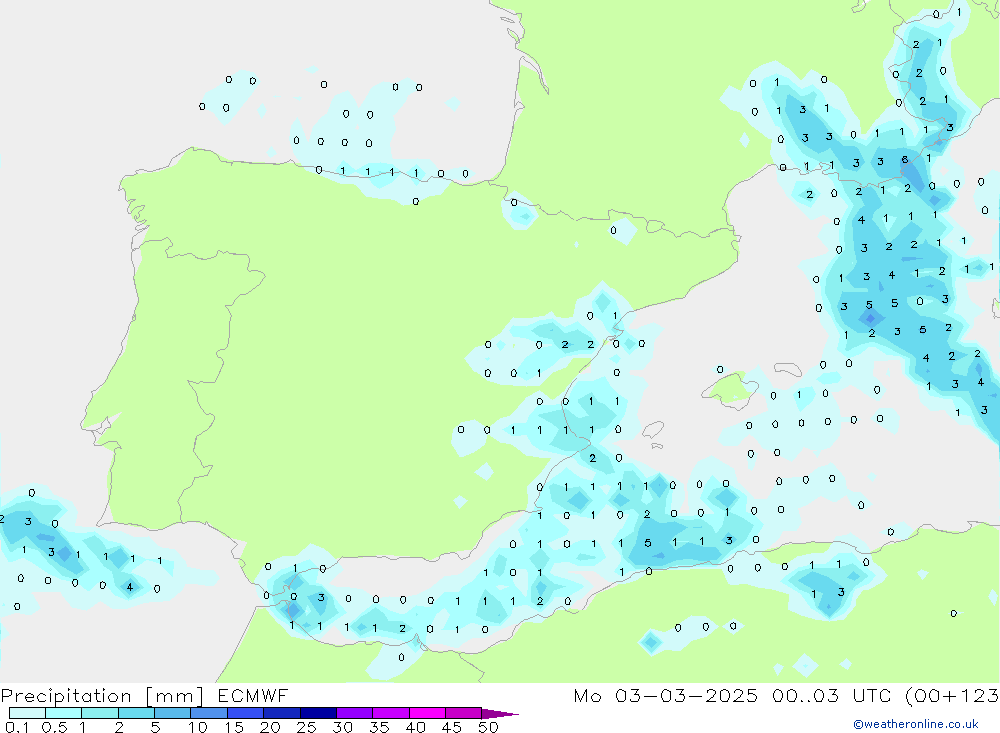
Task: Click the '4' value off Morocco's Atlantic coast
Action: 129,587
